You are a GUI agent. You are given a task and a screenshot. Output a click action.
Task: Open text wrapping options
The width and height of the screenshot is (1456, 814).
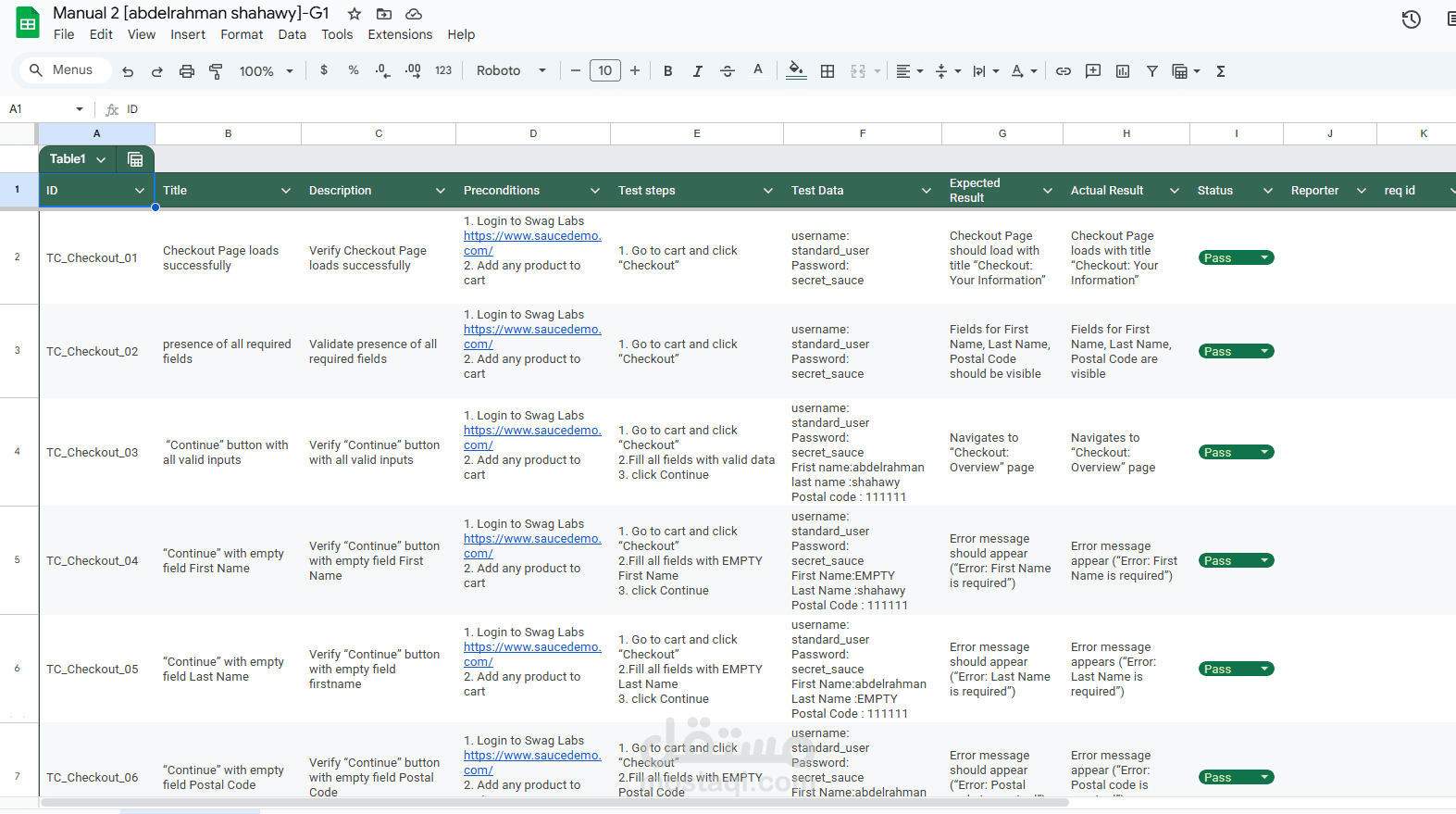986,71
